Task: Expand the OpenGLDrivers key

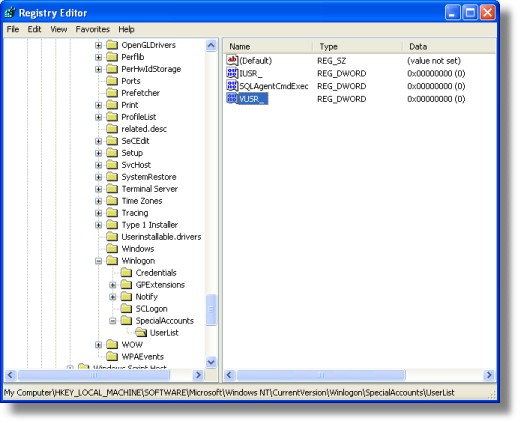Action: coord(98,45)
